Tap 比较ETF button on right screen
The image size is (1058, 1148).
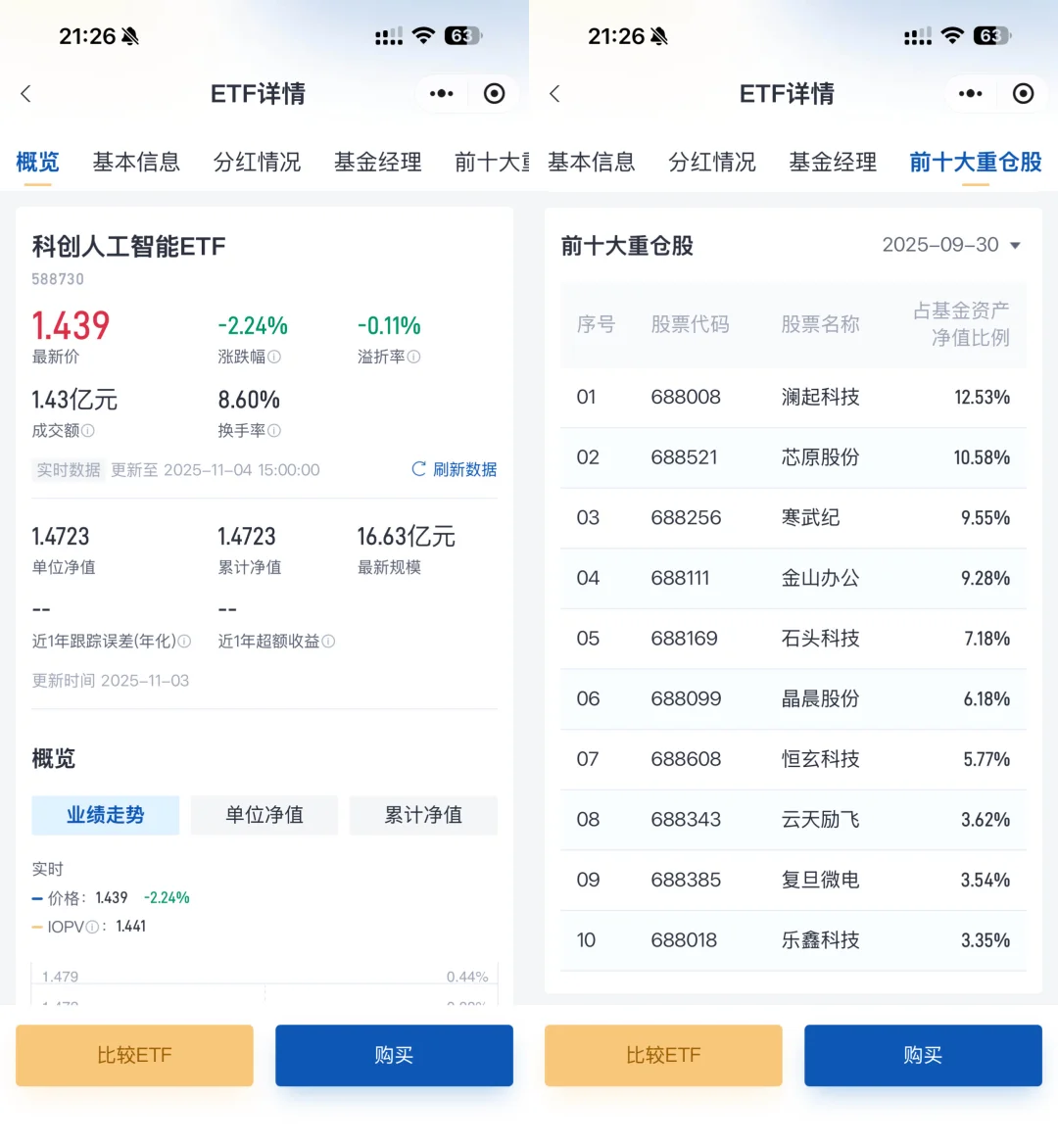663,1055
